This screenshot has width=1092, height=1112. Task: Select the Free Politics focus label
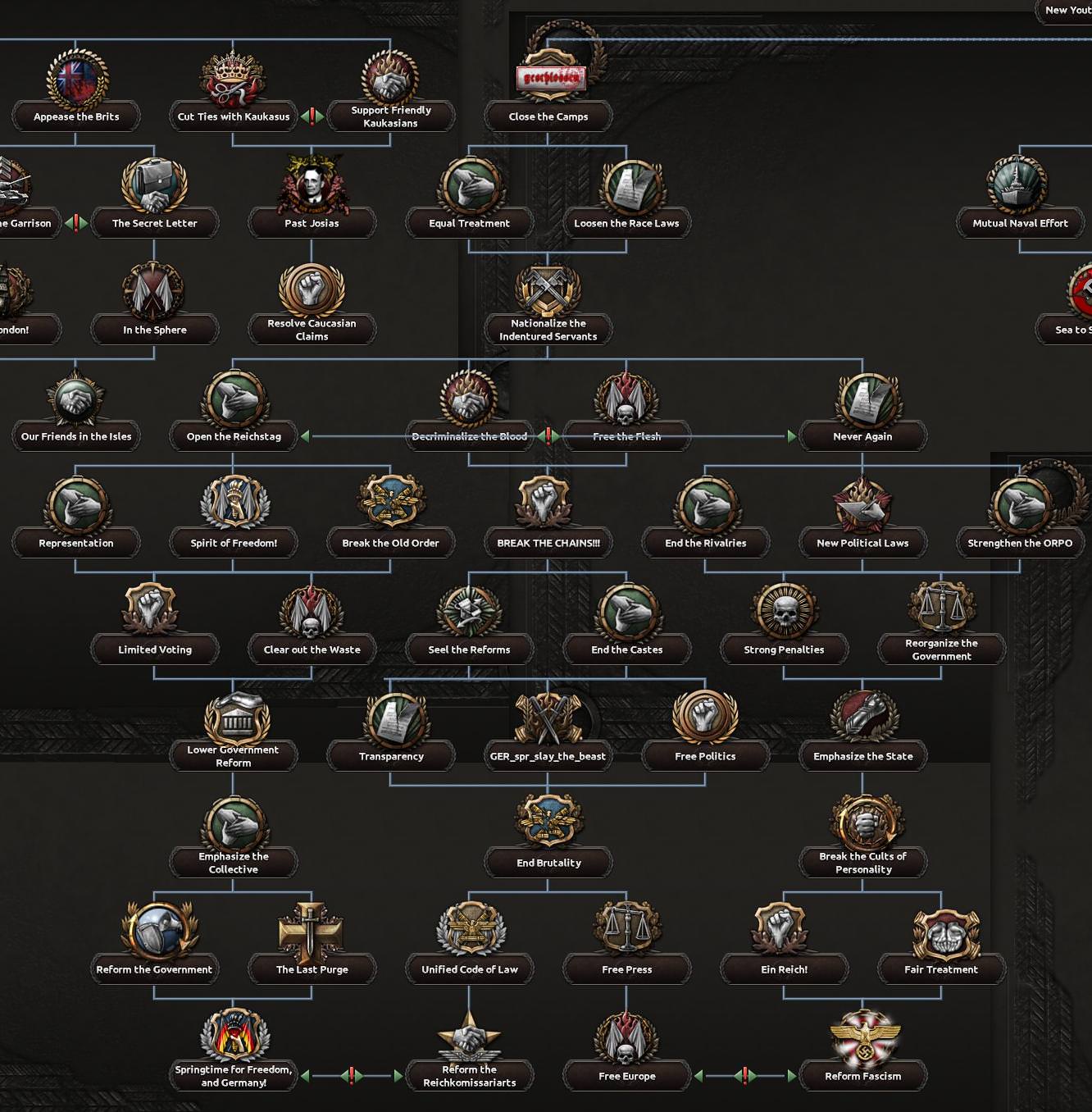pyautogui.click(x=705, y=756)
